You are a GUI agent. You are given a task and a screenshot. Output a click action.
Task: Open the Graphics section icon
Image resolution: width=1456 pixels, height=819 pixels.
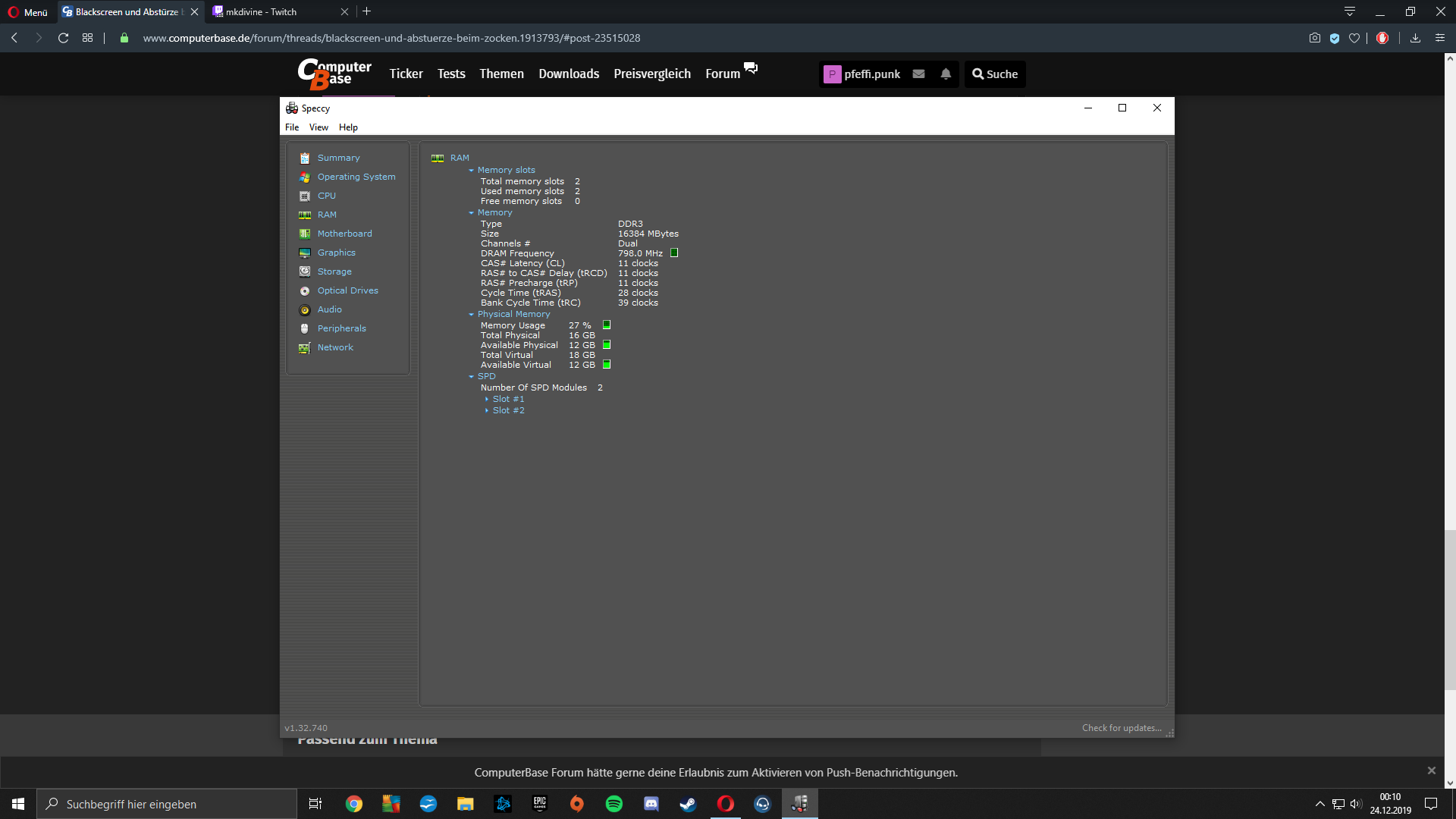click(305, 253)
